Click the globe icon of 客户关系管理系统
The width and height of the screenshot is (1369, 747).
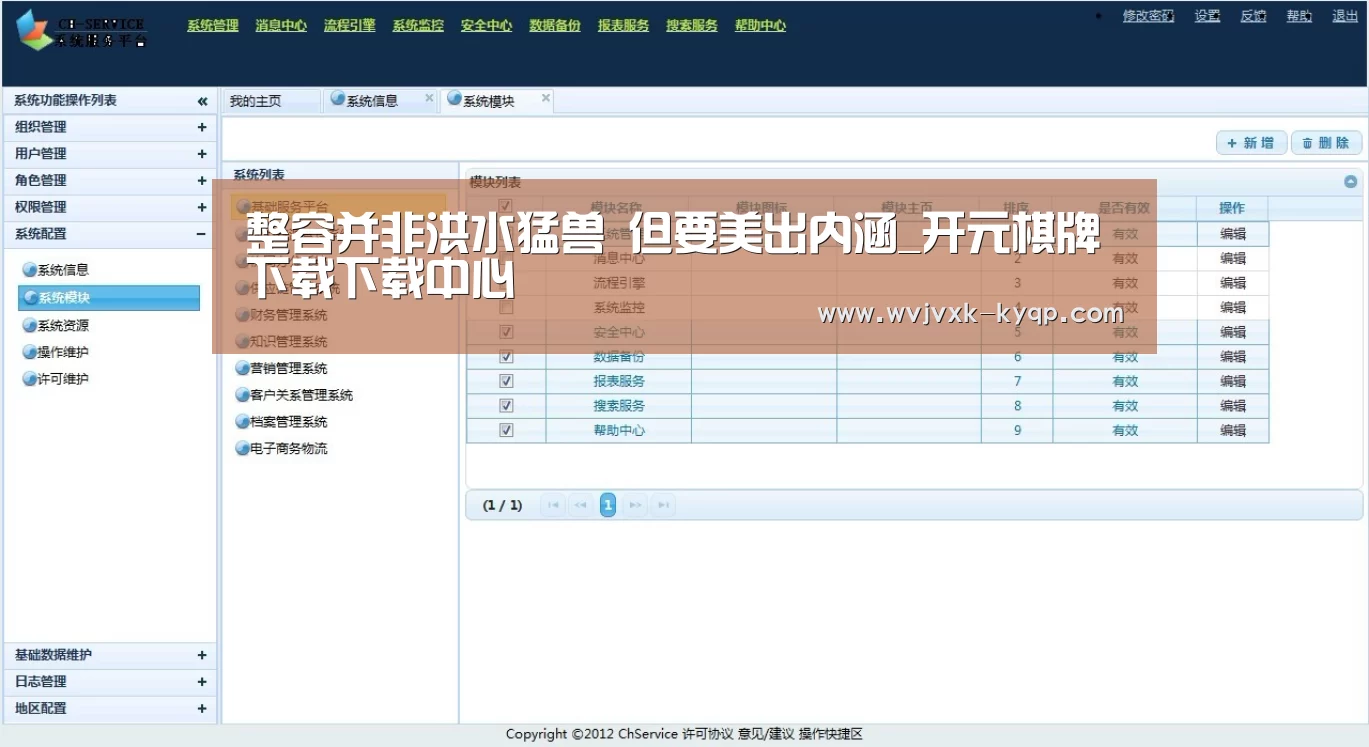(242, 395)
